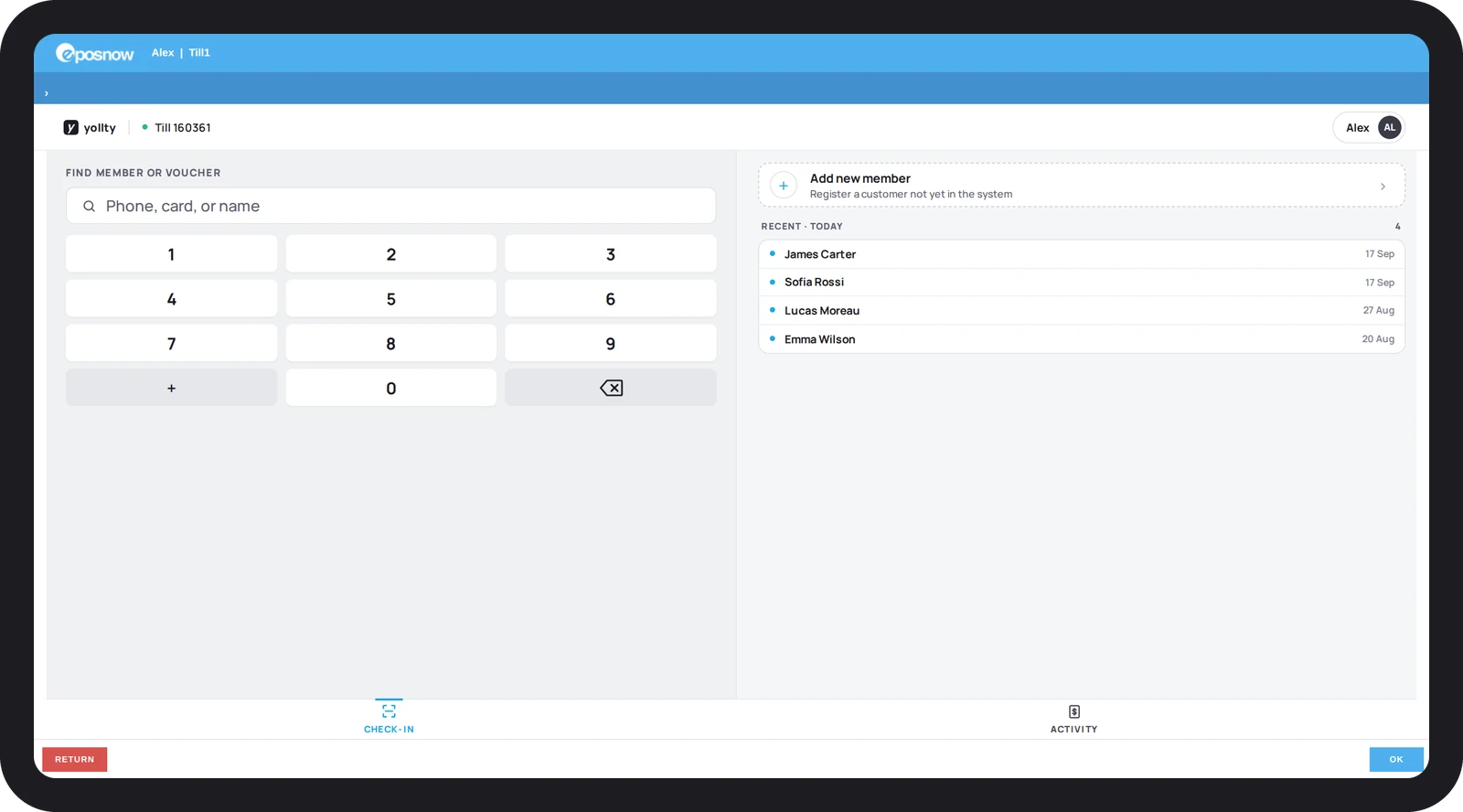Switch to the Activity tab
This screenshot has width=1463, height=812.
1073,719
